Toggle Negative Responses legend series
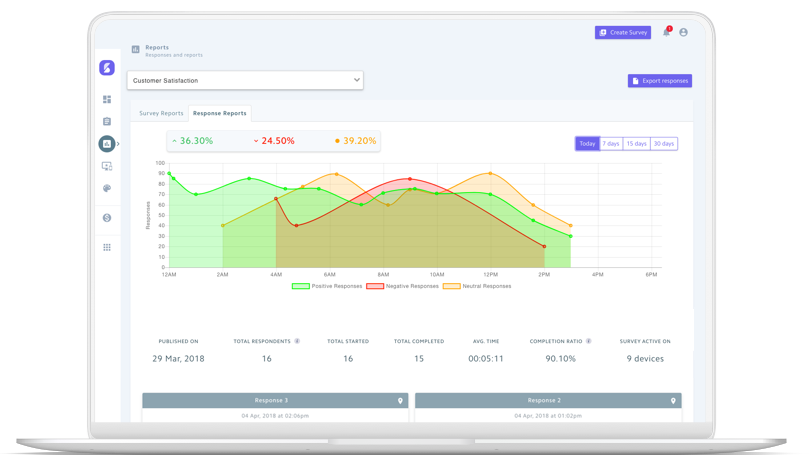 [402, 286]
